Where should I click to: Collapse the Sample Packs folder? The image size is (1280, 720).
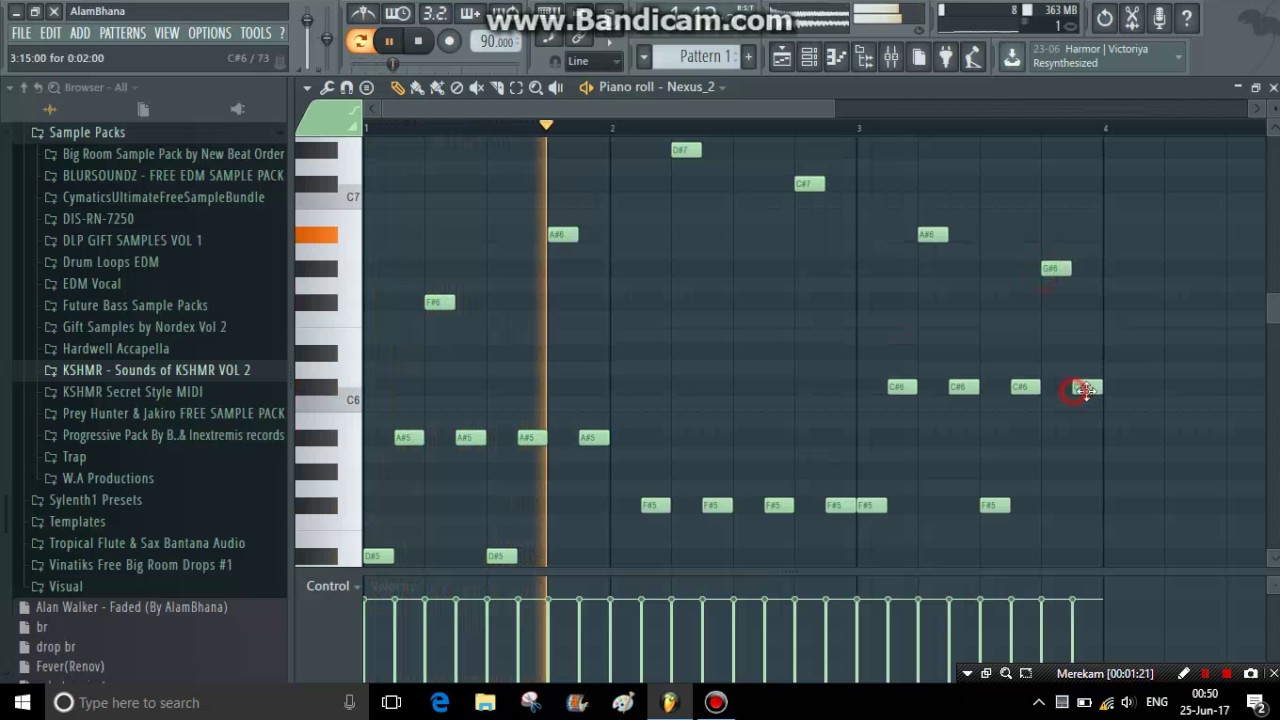[87, 132]
